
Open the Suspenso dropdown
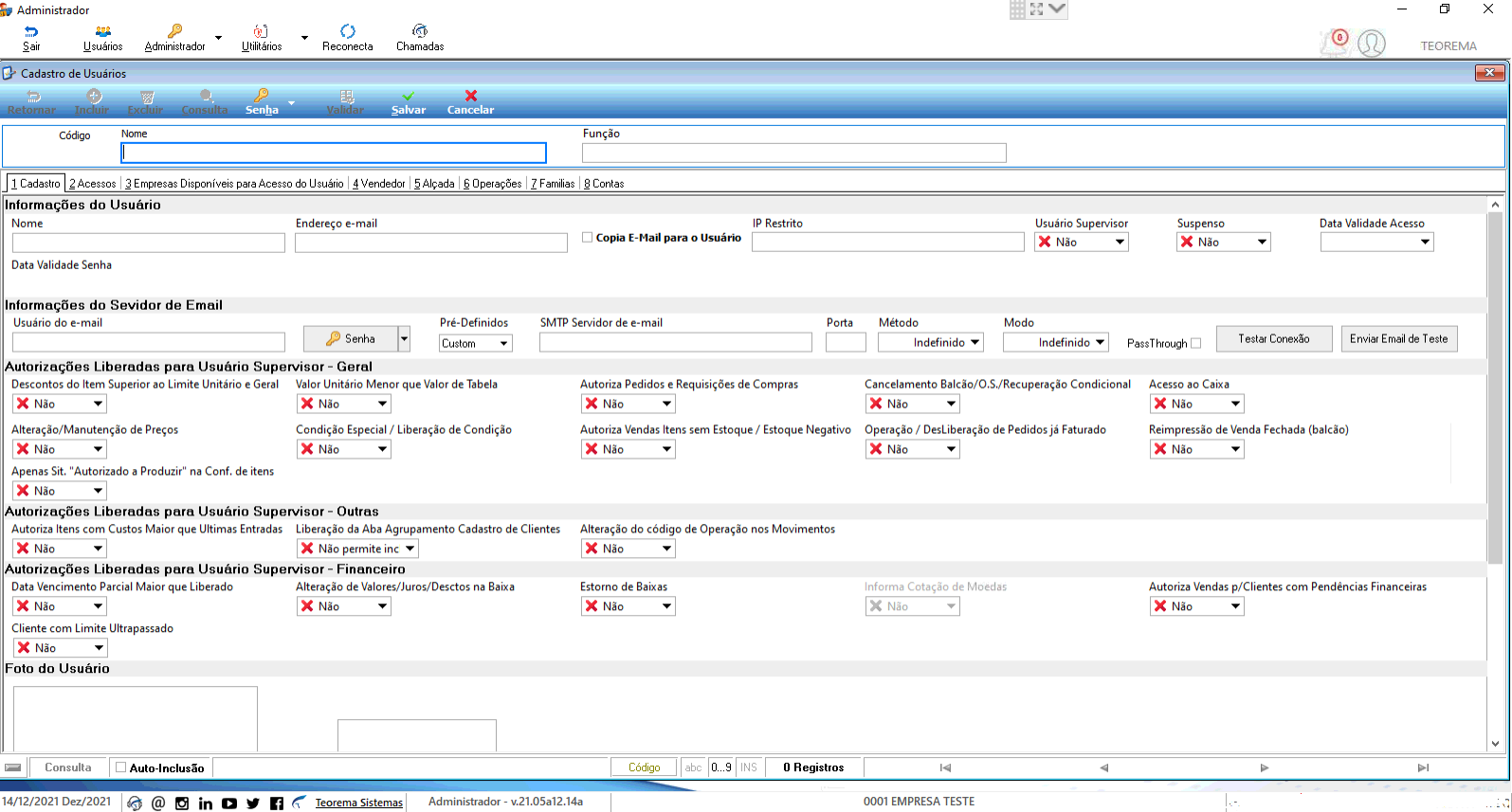1224,243
